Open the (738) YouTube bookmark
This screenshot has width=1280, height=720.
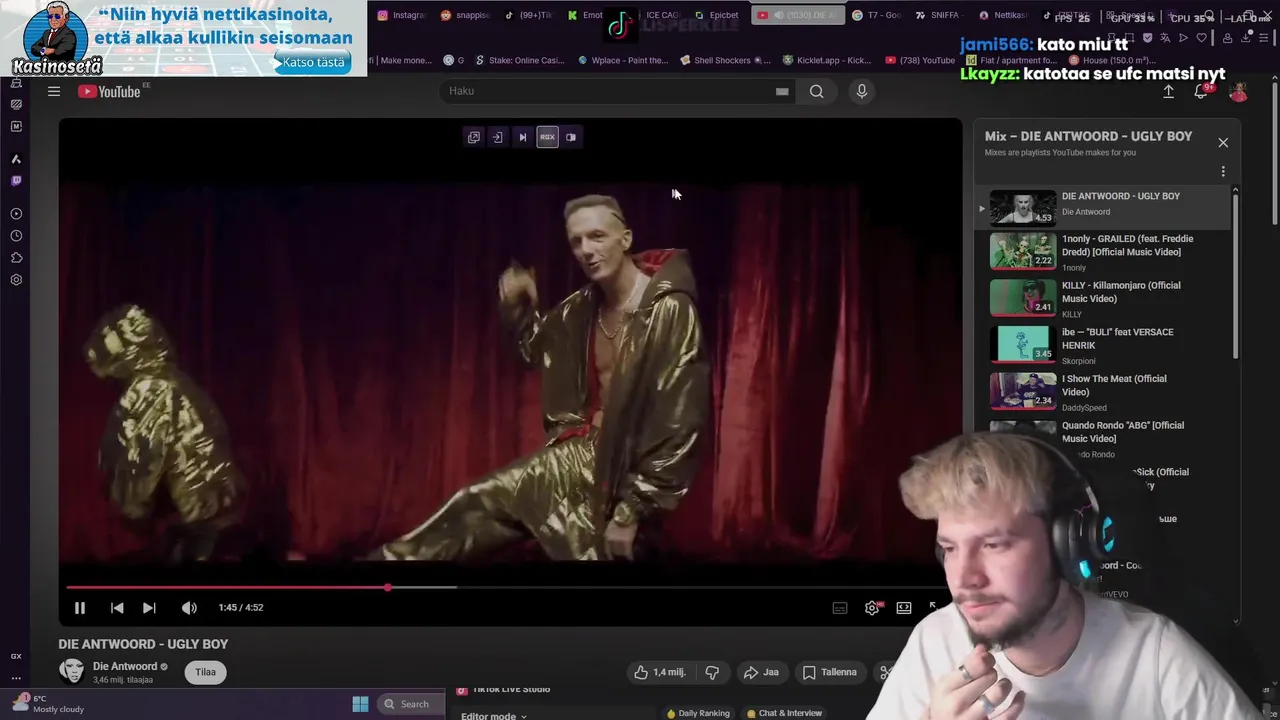(x=920, y=60)
